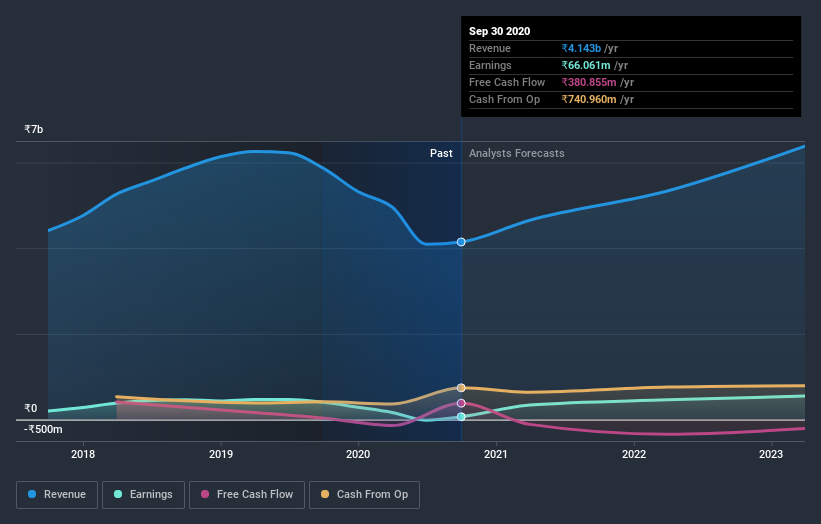This screenshot has width=821, height=524.
Task: Click the 2022 x-axis label
Action: coord(634,454)
